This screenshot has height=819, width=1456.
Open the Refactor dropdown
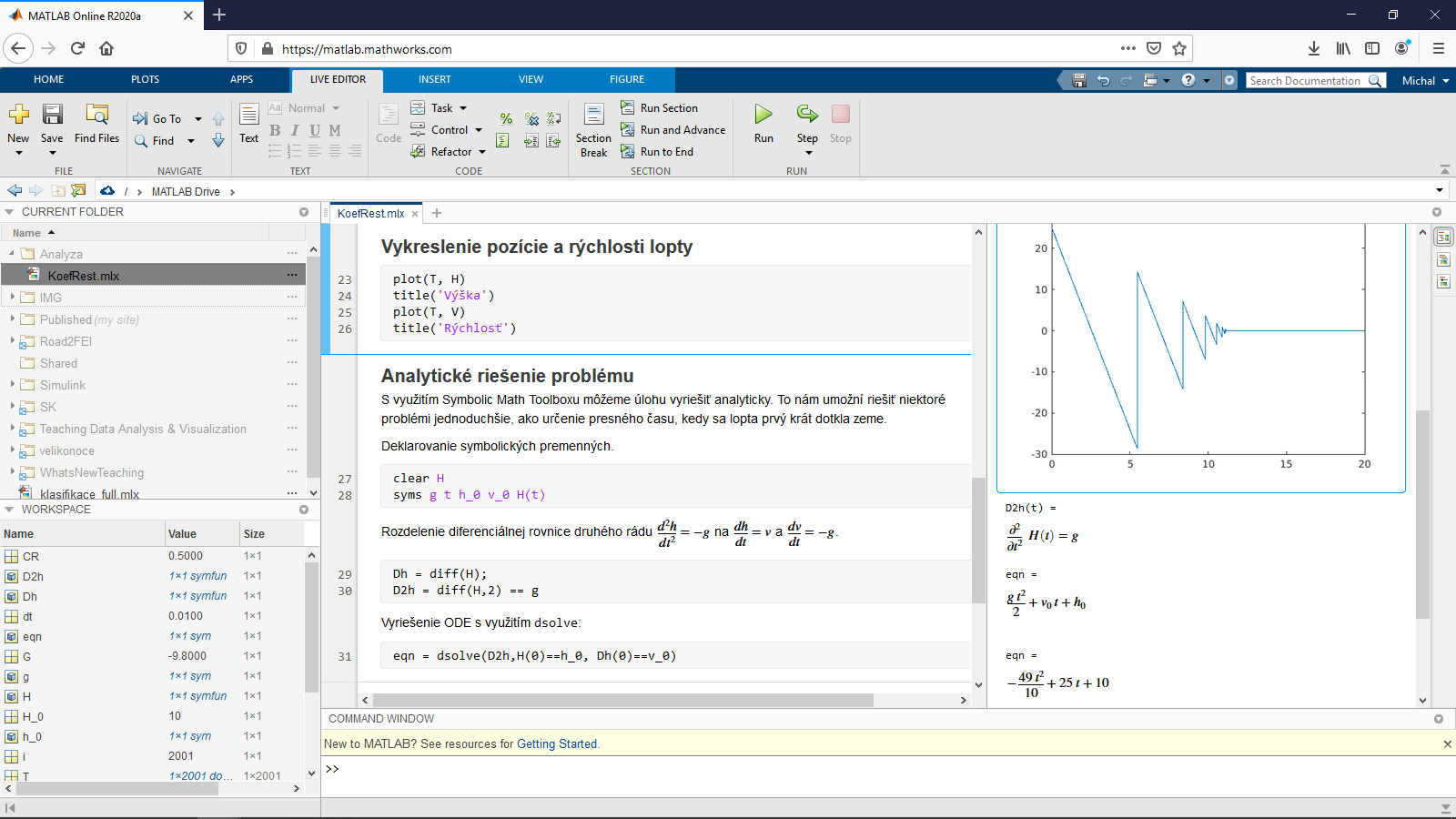[449, 152]
